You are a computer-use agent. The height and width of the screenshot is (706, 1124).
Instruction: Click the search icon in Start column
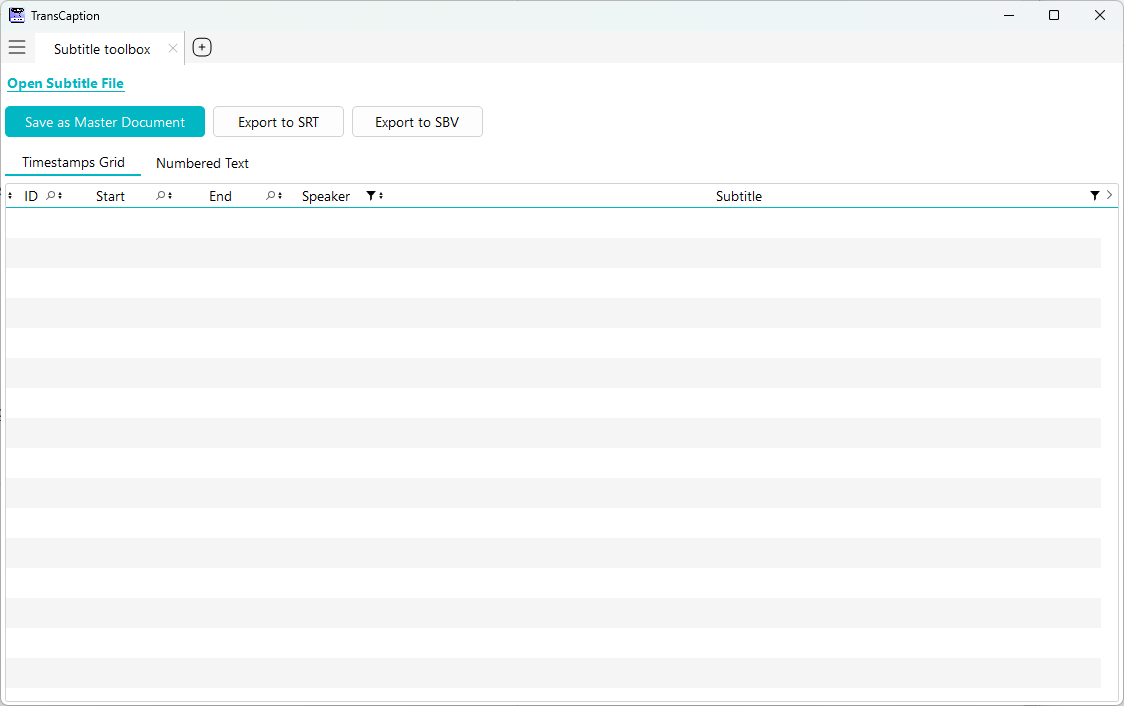tap(160, 196)
